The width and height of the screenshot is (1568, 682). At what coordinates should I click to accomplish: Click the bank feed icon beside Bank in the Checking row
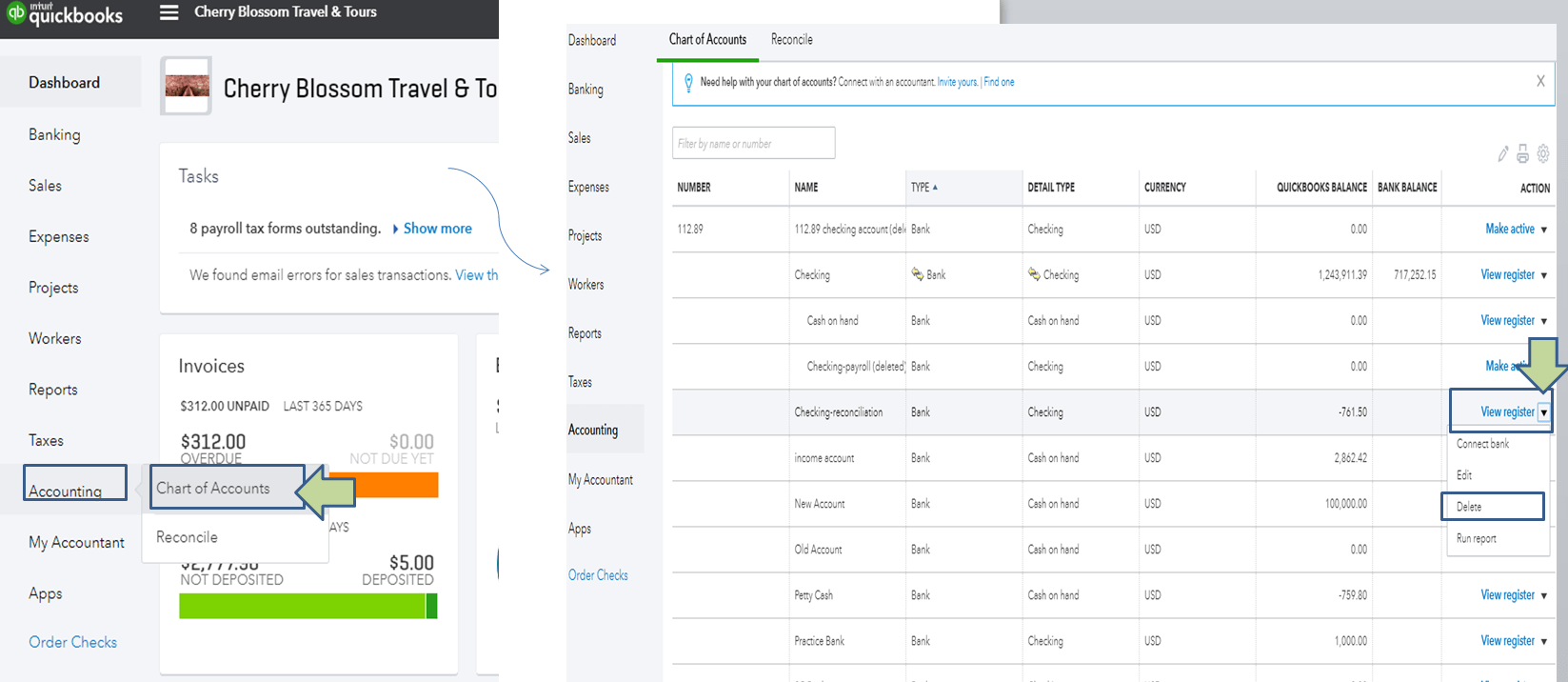[918, 274]
